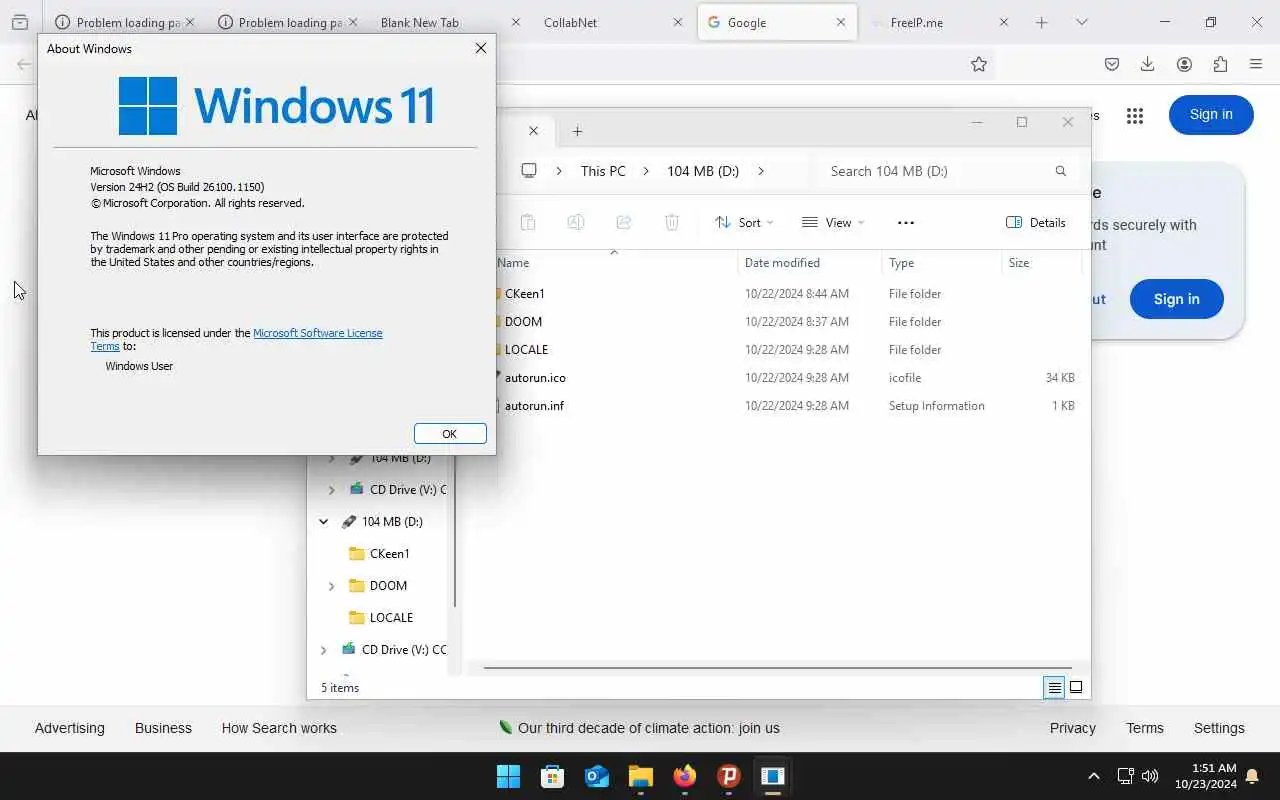The width and height of the screenshot is (1280, 800).
Task: Switch to details list view in status bar
Action: (x=1054, y=687)
